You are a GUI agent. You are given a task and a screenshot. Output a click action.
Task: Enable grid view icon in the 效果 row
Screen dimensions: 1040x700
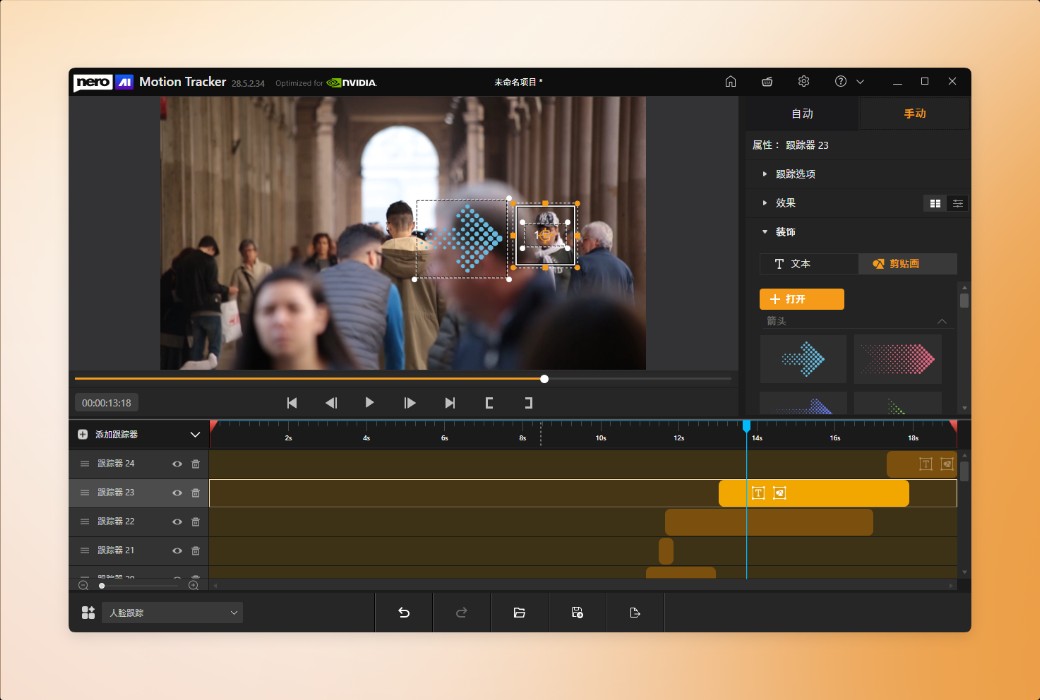(936, 203)
